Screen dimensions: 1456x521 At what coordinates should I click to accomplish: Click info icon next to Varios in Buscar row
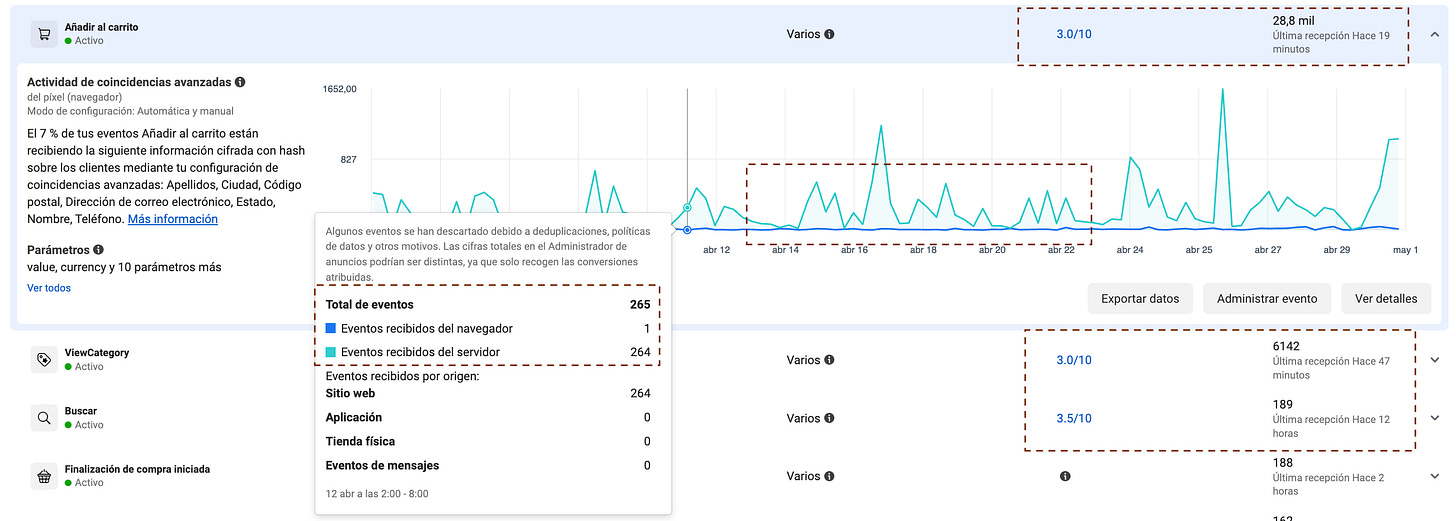(829, 418)
